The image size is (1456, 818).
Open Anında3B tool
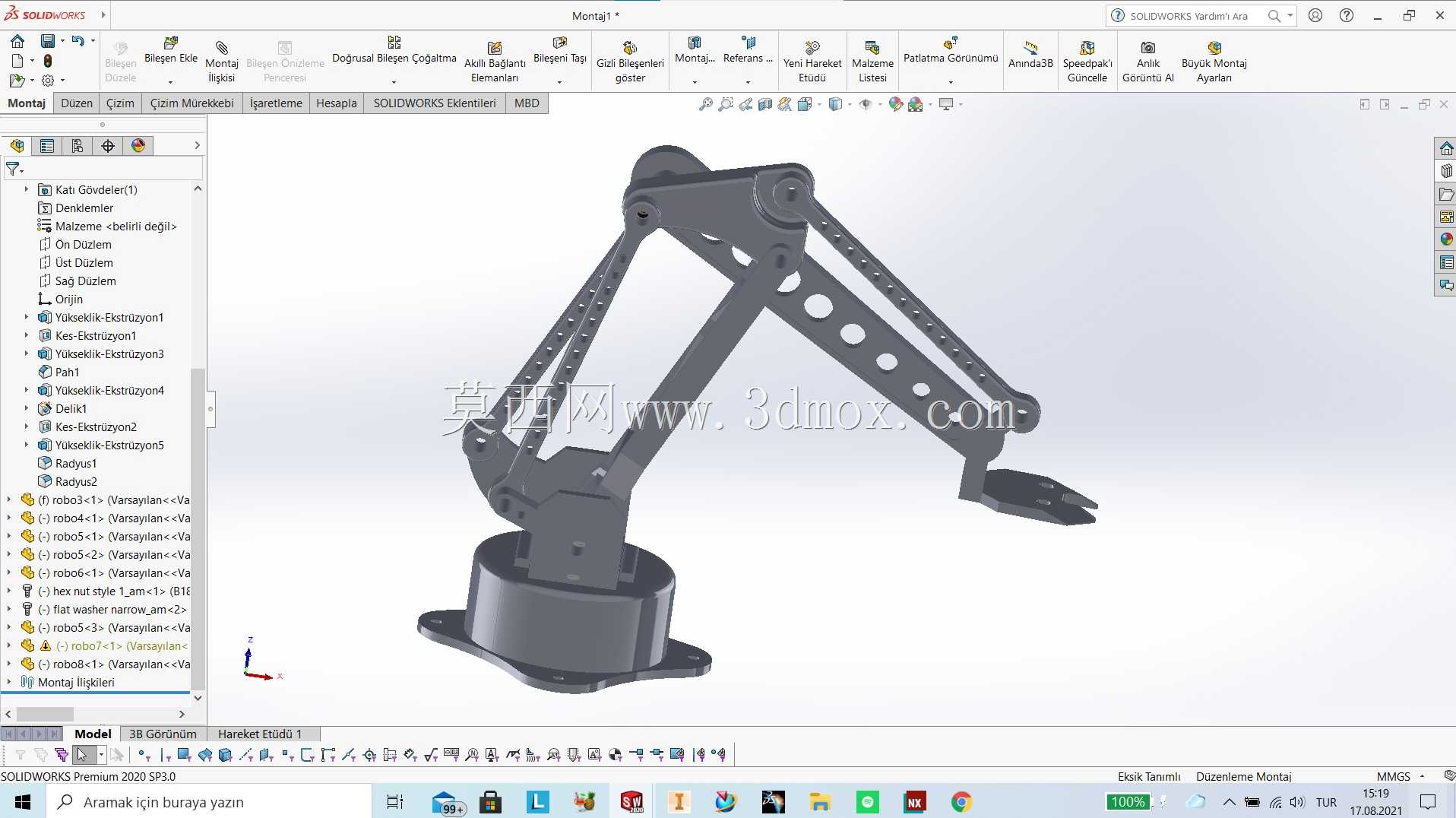click(x=1030, y=55)
